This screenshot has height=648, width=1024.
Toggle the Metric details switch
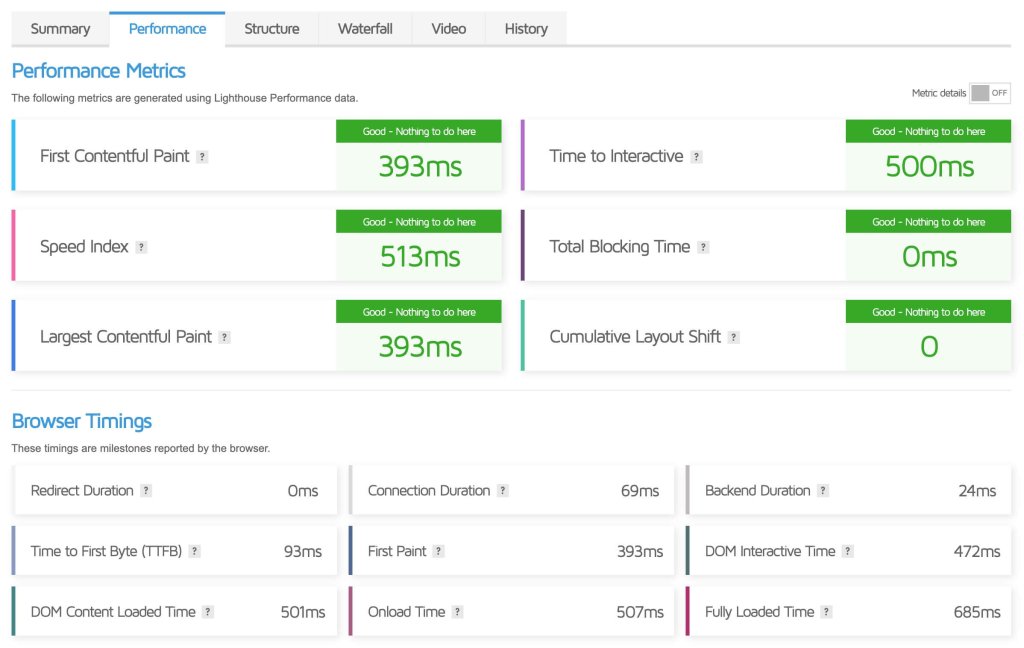click(x=990, y=93)
